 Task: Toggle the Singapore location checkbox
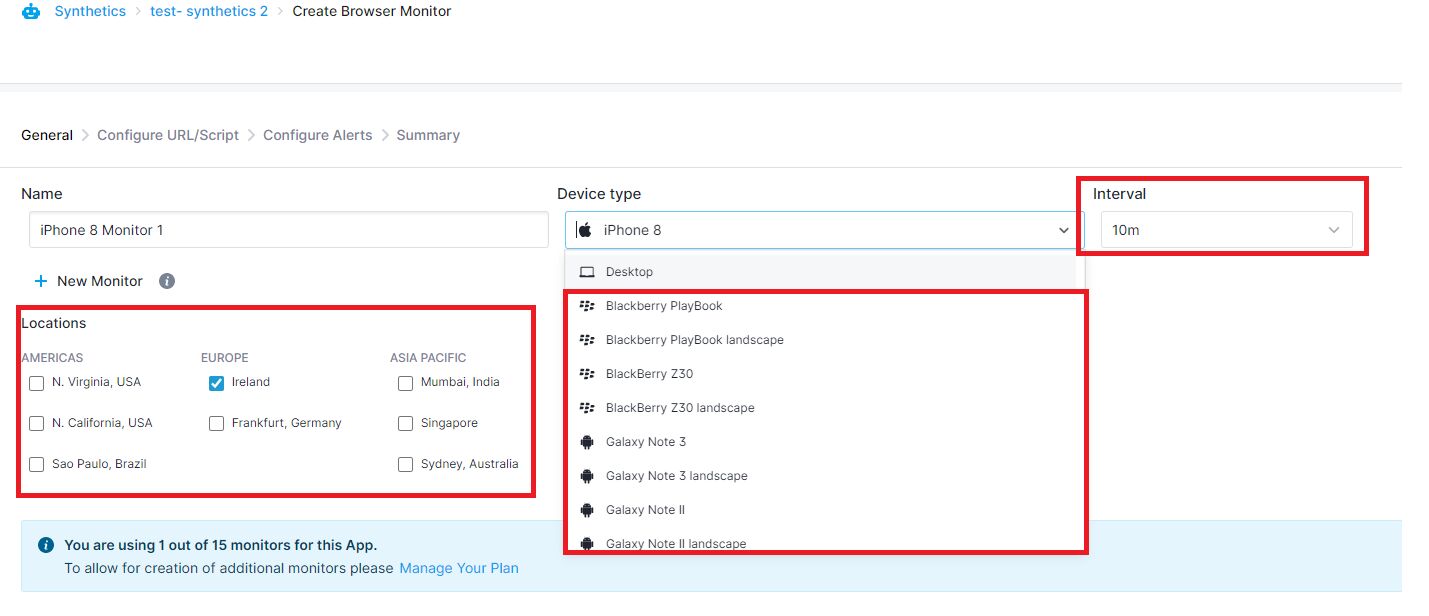pos(405,424)
